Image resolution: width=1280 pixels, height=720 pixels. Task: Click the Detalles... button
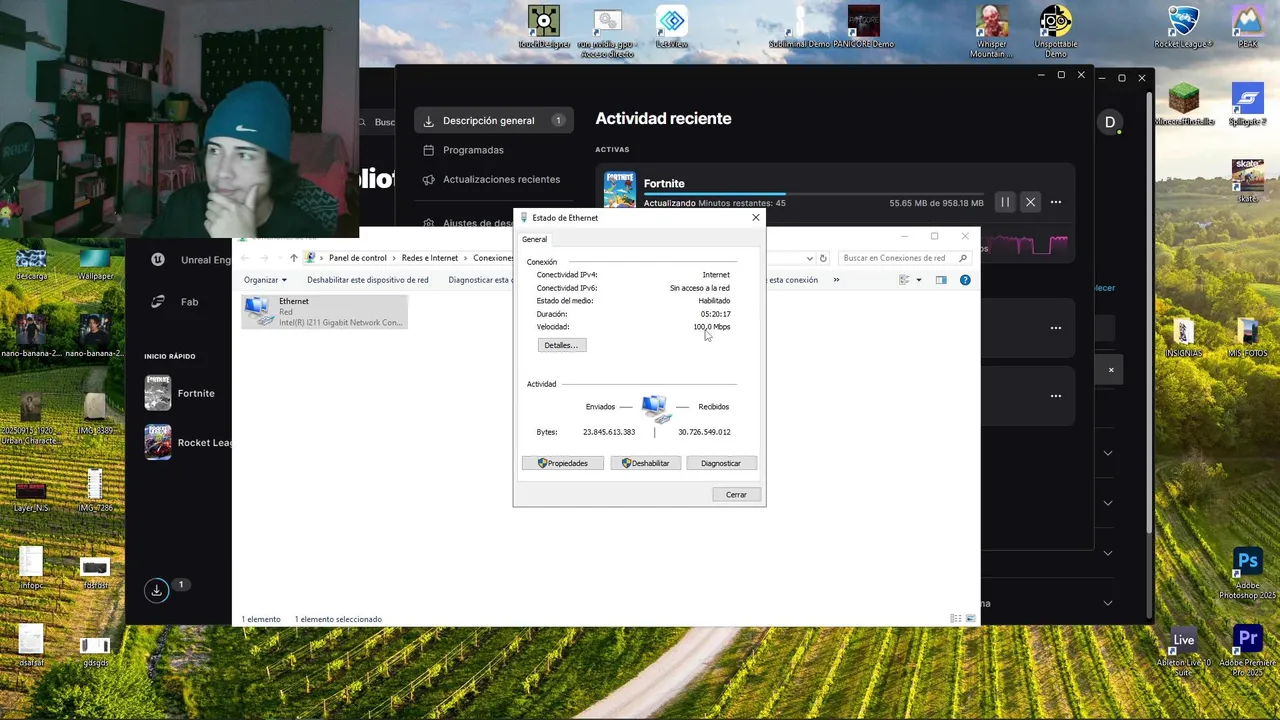point(561,345)
